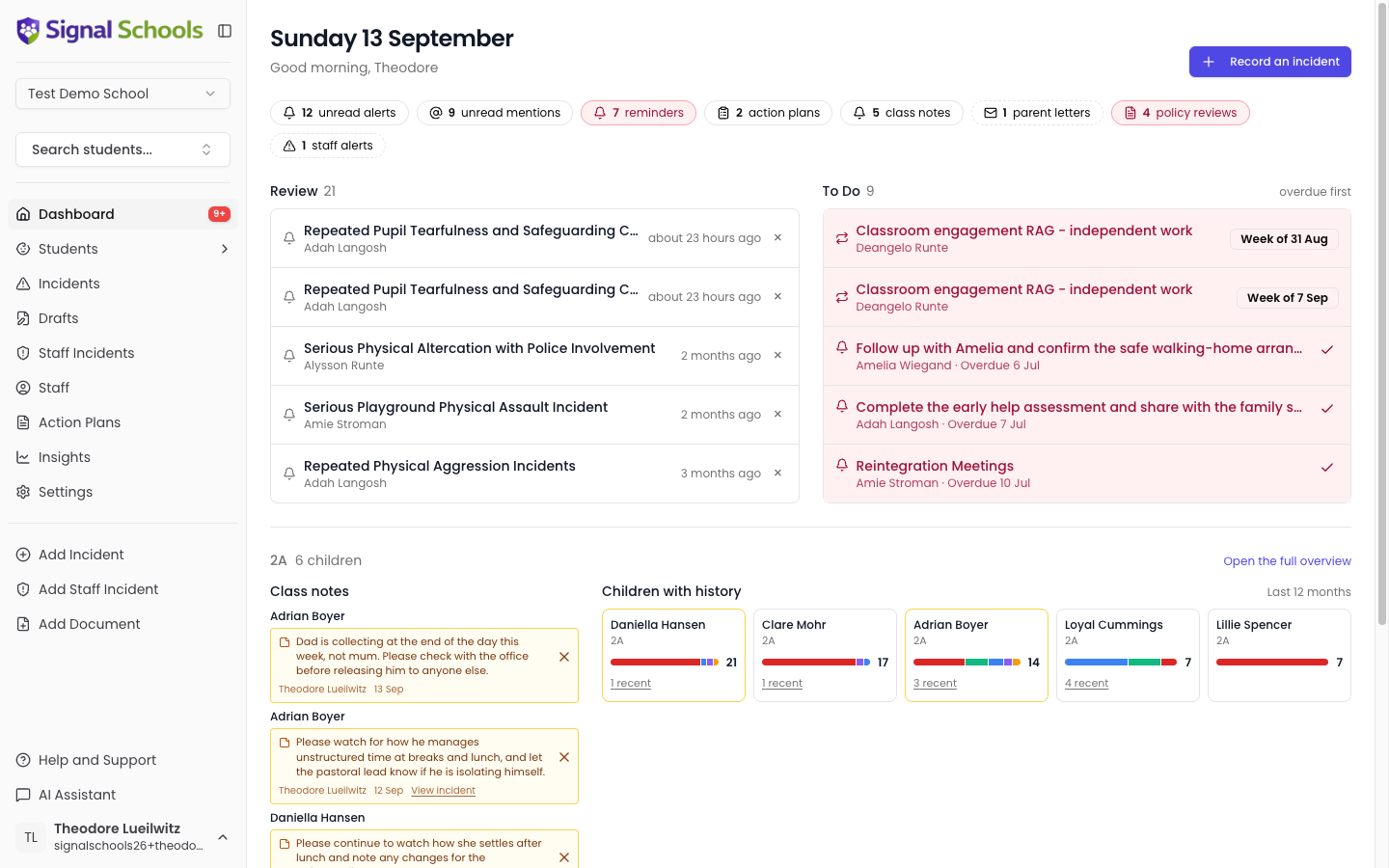Mark Reintegration Meetings task complete

coord(1327,467)
